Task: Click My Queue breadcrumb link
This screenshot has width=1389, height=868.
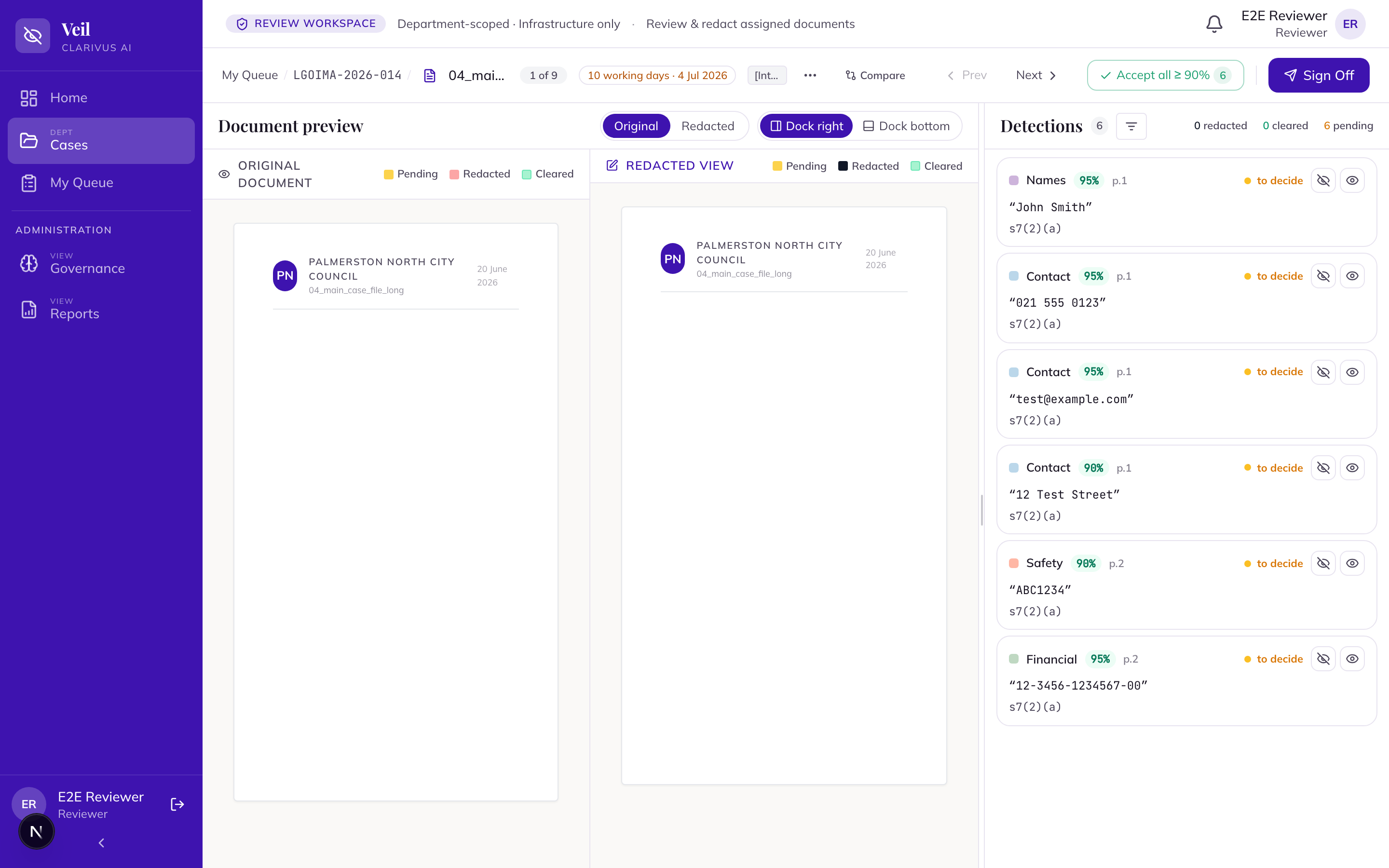Action: 250,75
